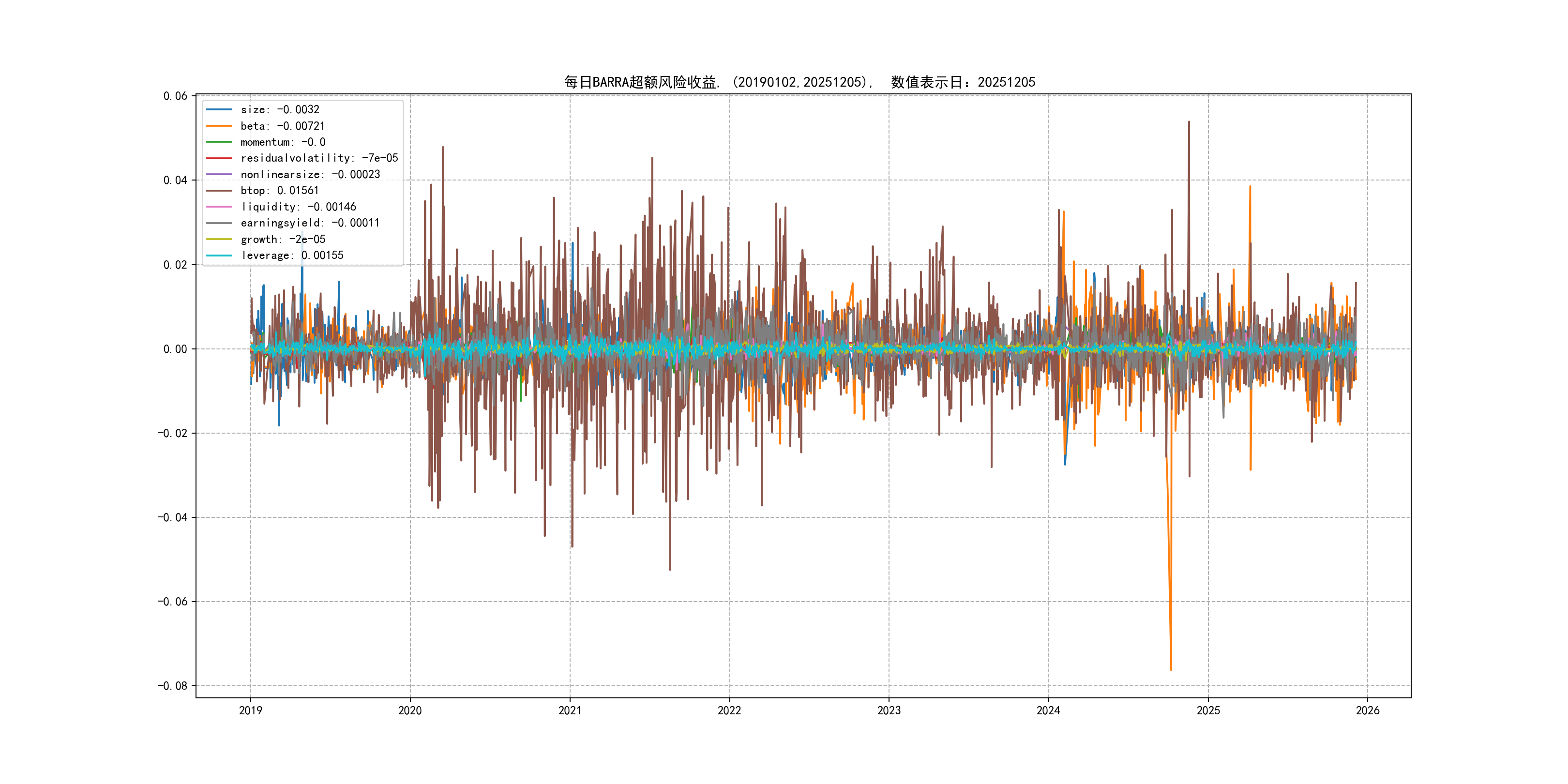Click the blue size legend line
This screenshot has height=784, width=1568.
[219, 109]
